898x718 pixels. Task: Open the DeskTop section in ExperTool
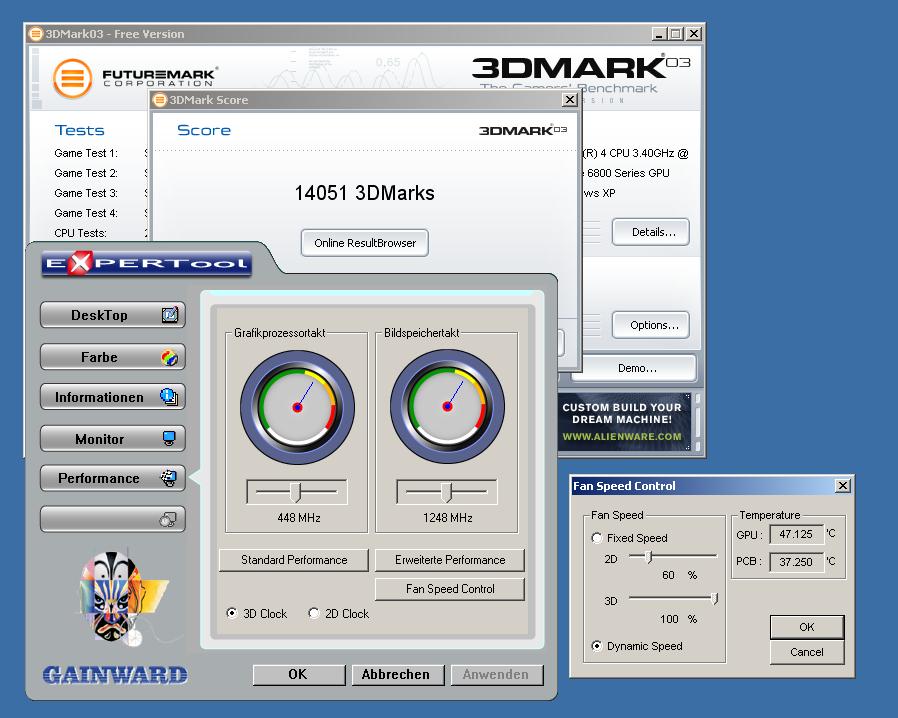(x=113, y=315)
